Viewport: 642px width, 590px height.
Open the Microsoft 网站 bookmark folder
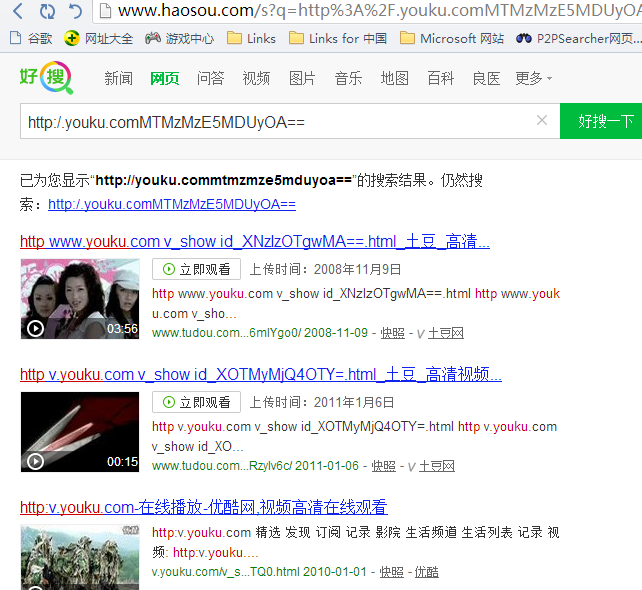(x=452, y=38)
